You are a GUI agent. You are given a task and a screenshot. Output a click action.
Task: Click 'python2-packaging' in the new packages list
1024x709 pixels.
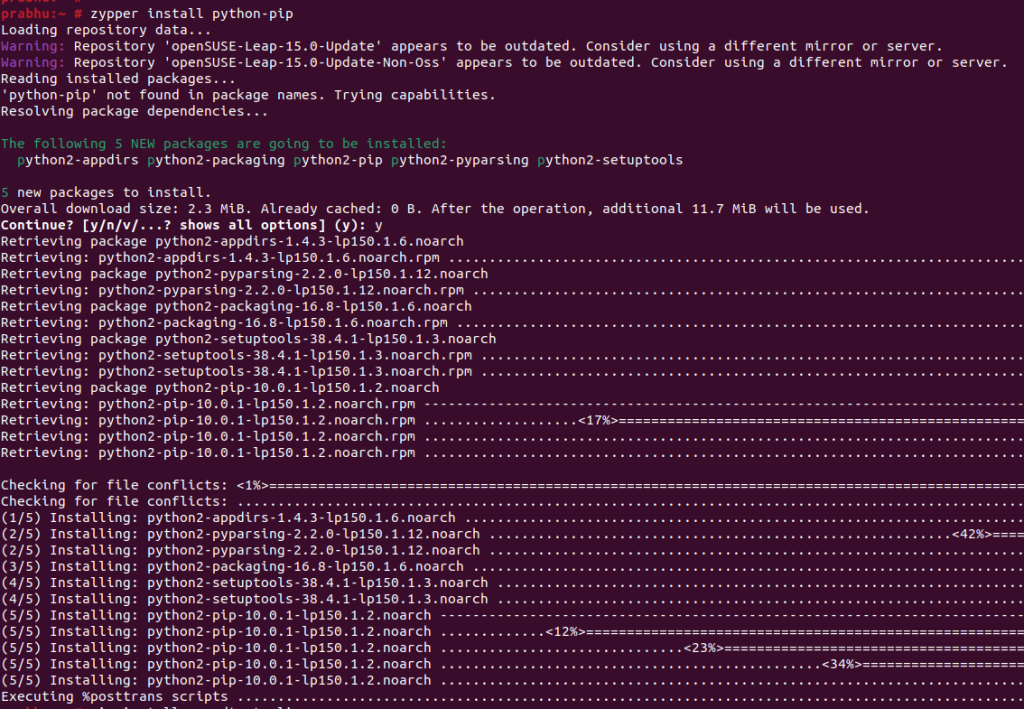pos(216,160)
